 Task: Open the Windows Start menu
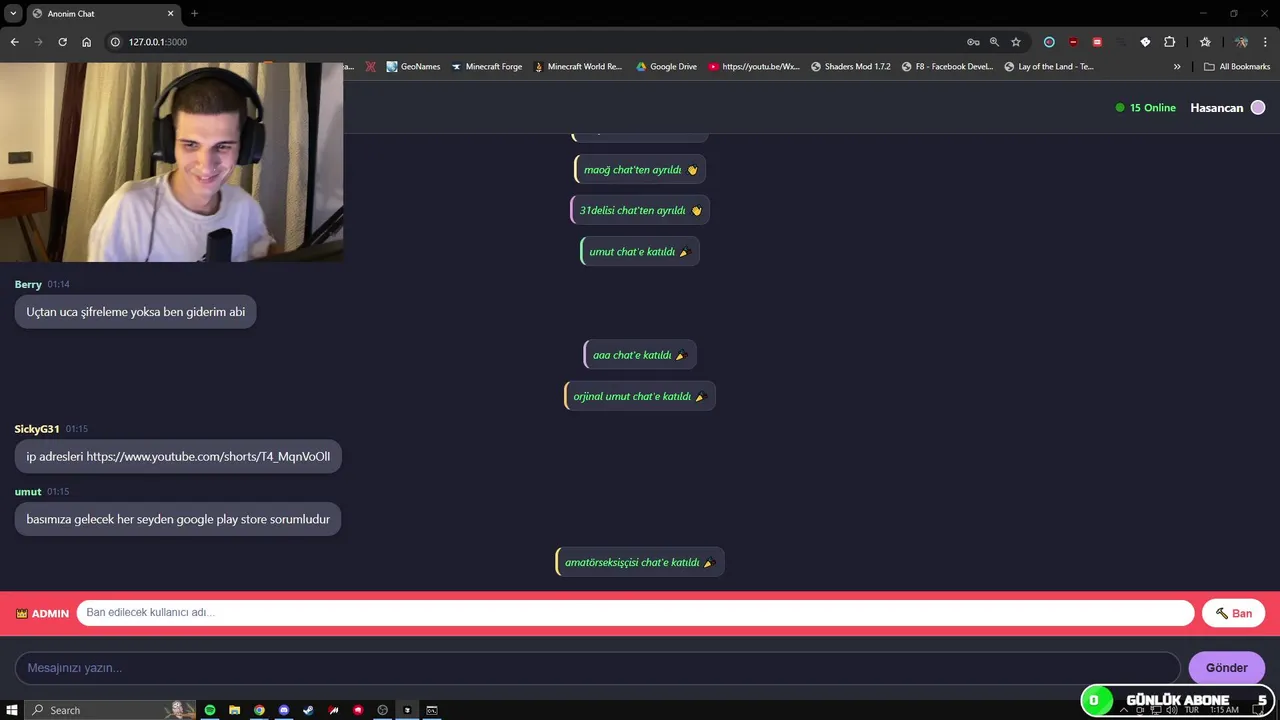(12, 710)
